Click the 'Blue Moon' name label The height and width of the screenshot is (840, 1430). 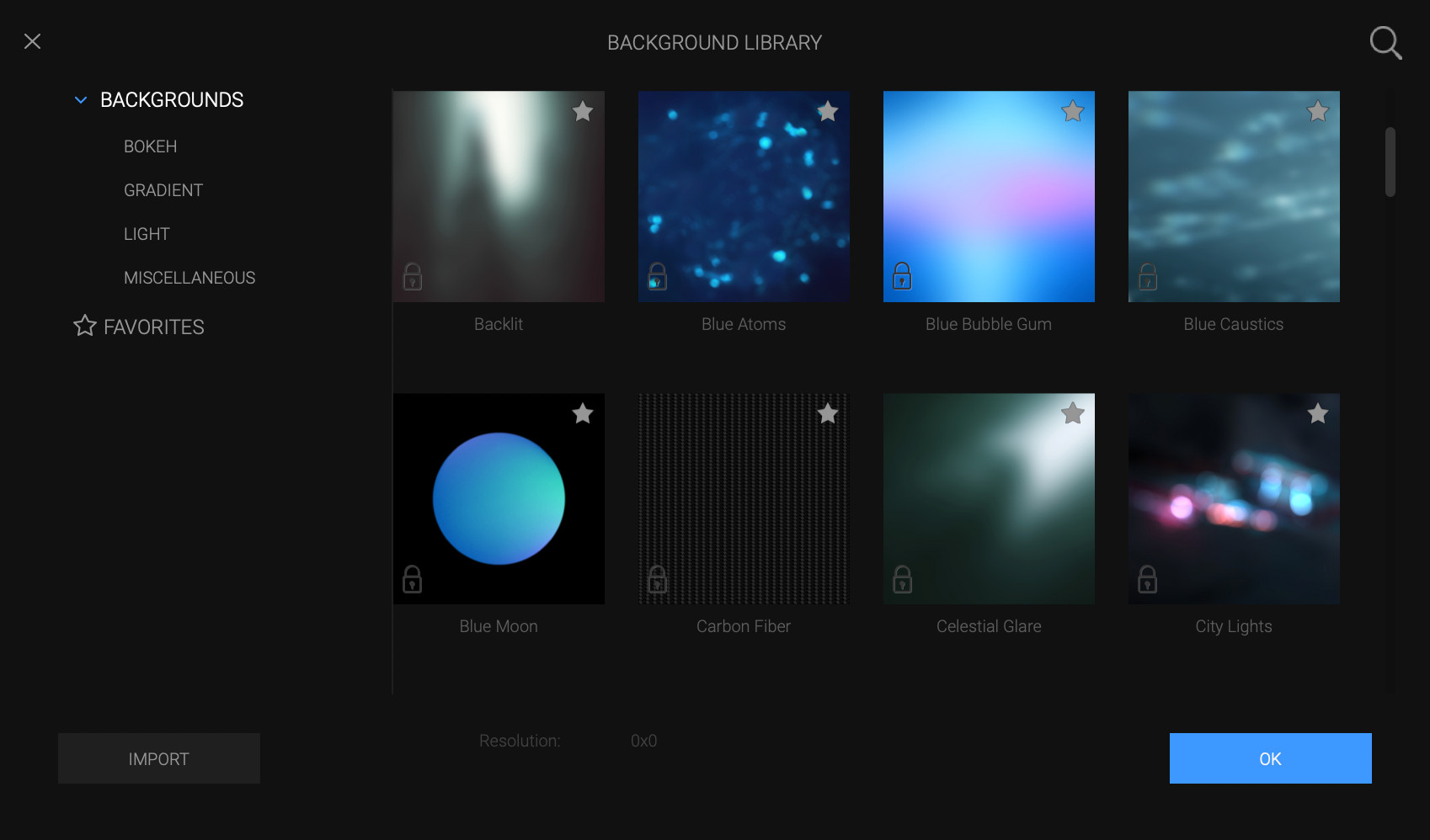click(499, 626)
